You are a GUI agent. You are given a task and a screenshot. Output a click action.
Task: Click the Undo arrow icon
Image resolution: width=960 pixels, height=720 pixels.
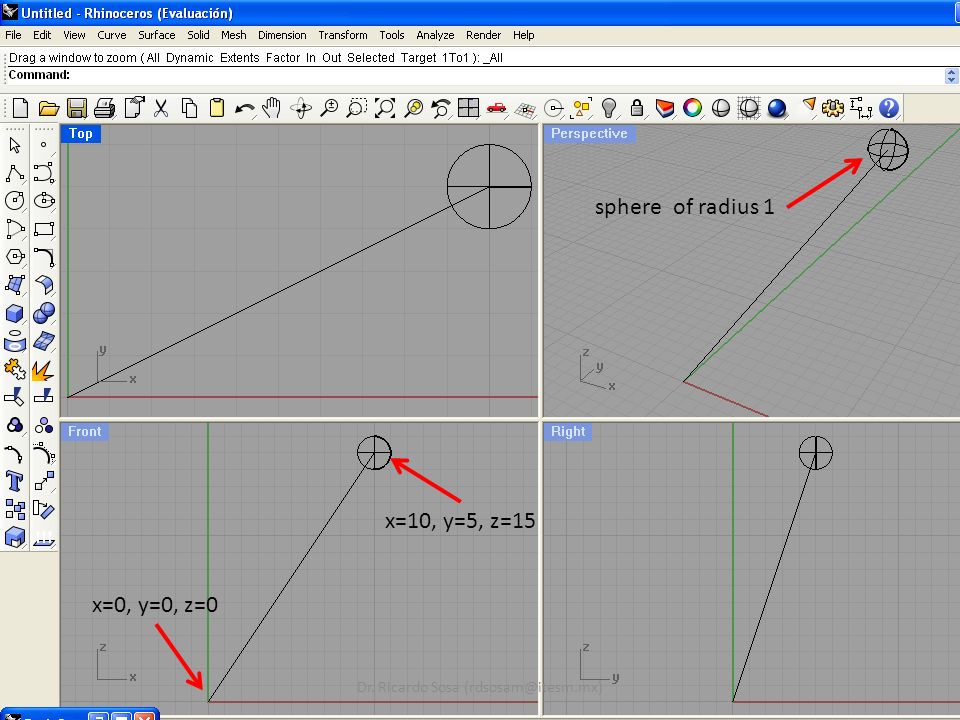[x=245, y=109]
